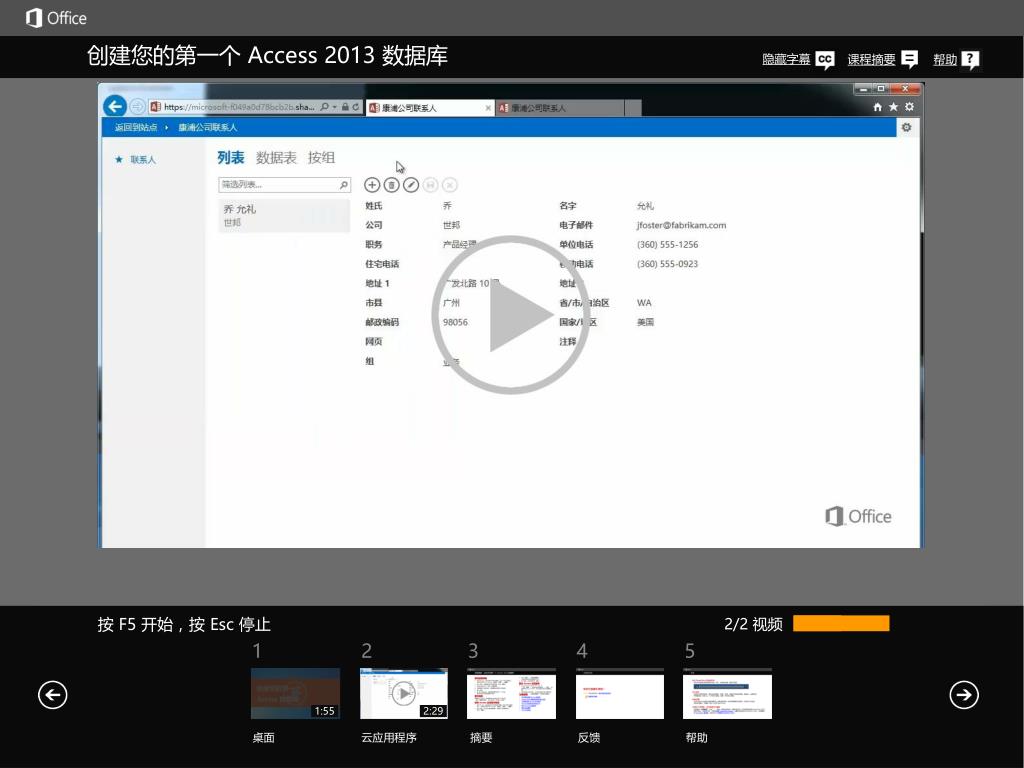Image resolution: width=1024 pixels, height=768 pixels.
Task: Select thumbnail 1 桌面 video
Action: [295, 693]
